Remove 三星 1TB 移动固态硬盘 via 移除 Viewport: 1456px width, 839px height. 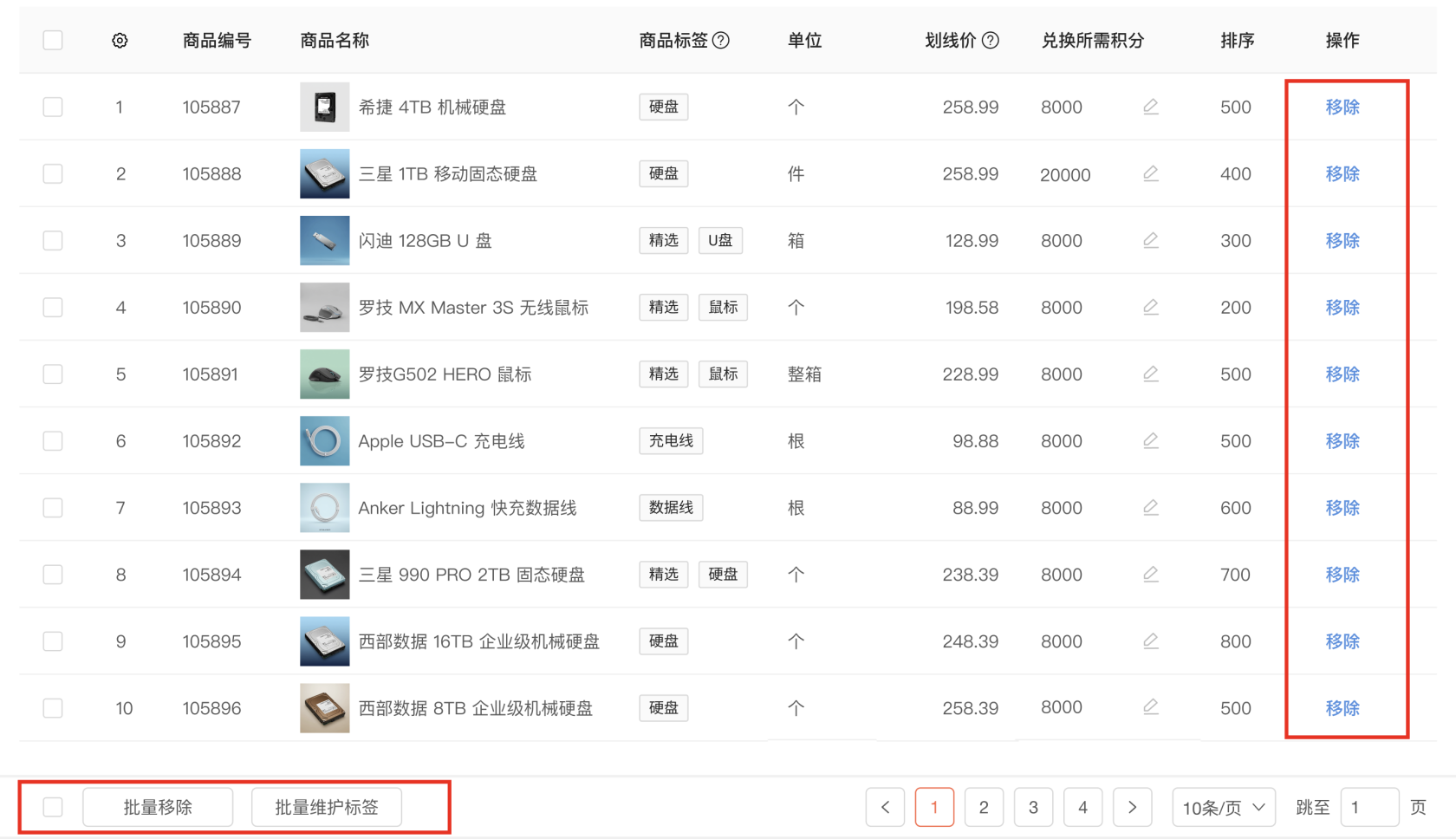(x=1342, y=173)
